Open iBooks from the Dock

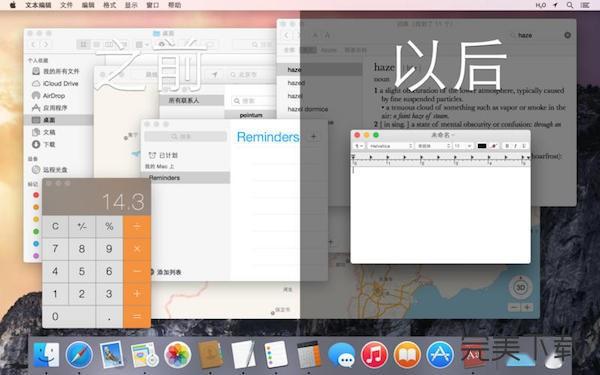[407, 355]
